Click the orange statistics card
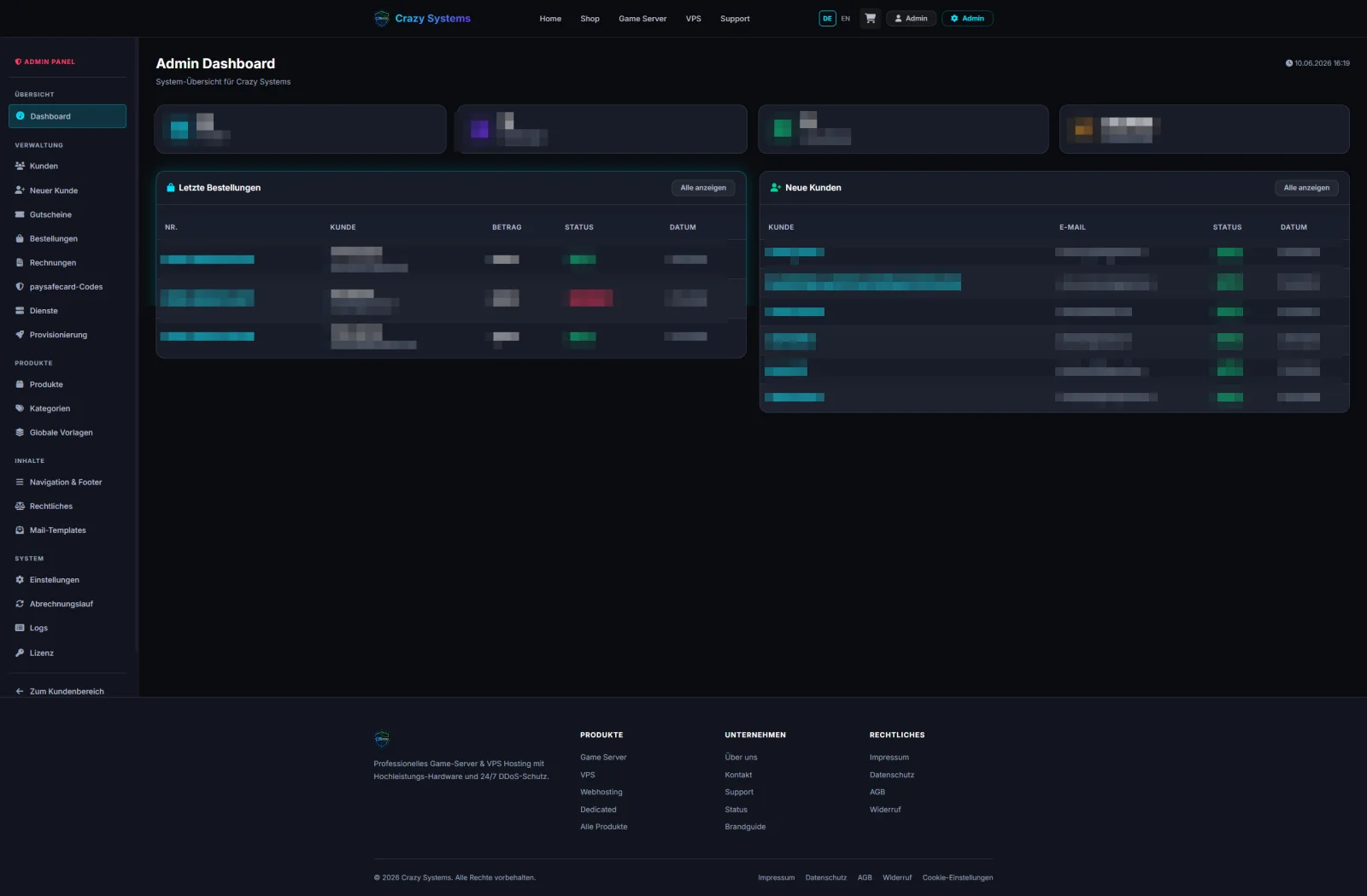This screenshot has height=896, width=1367. coord(1205,129)
